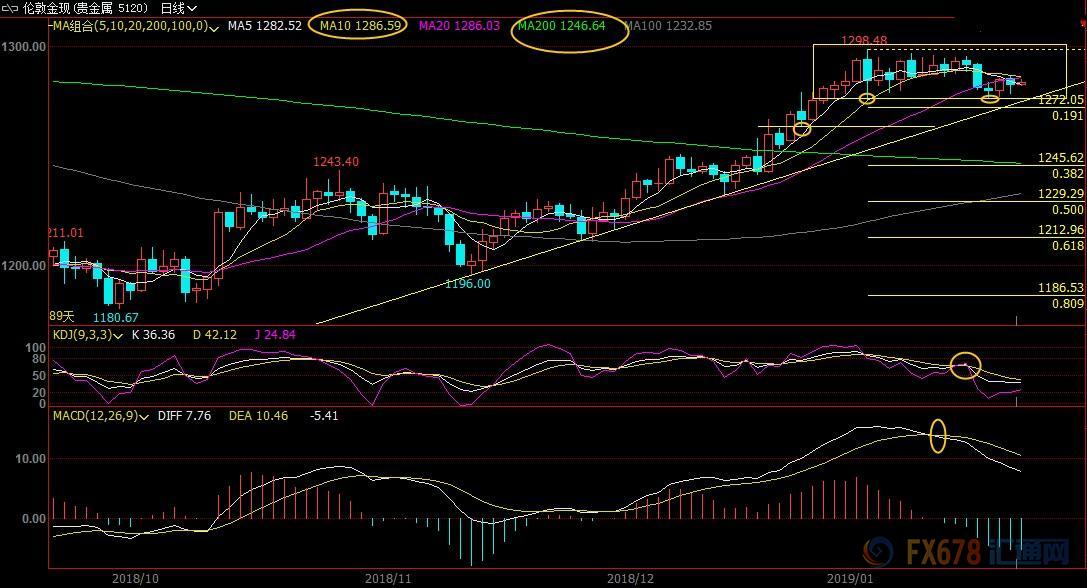Select the 0.191 Fibonacci ratio label

click(x=1068, y=116)
